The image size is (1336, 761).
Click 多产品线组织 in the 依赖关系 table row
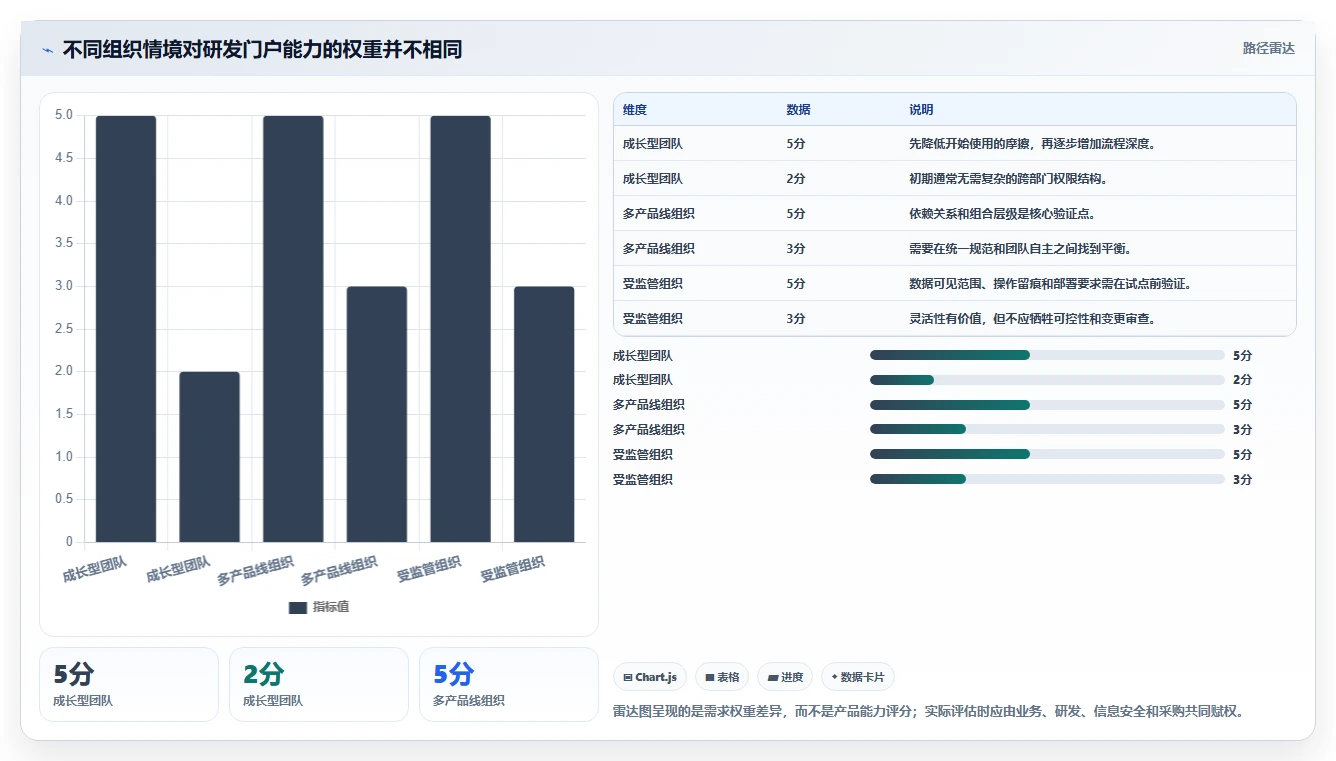659,214
